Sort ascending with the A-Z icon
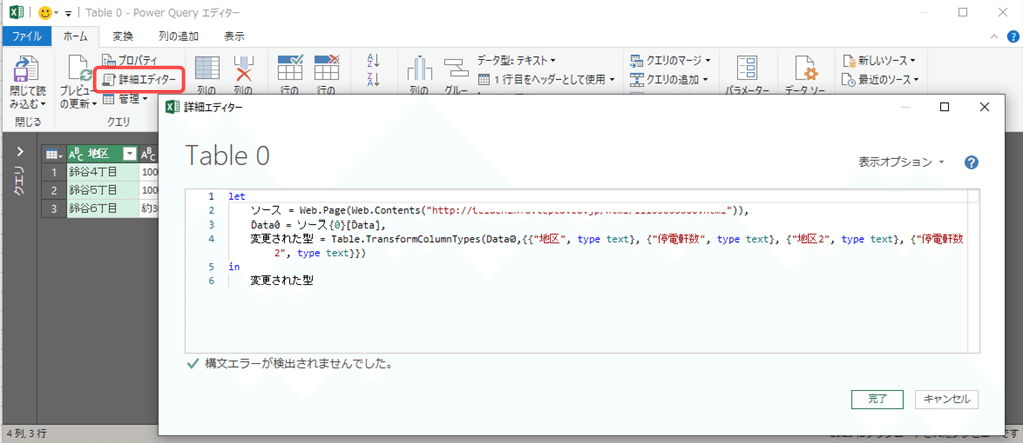 coord(374,61)
